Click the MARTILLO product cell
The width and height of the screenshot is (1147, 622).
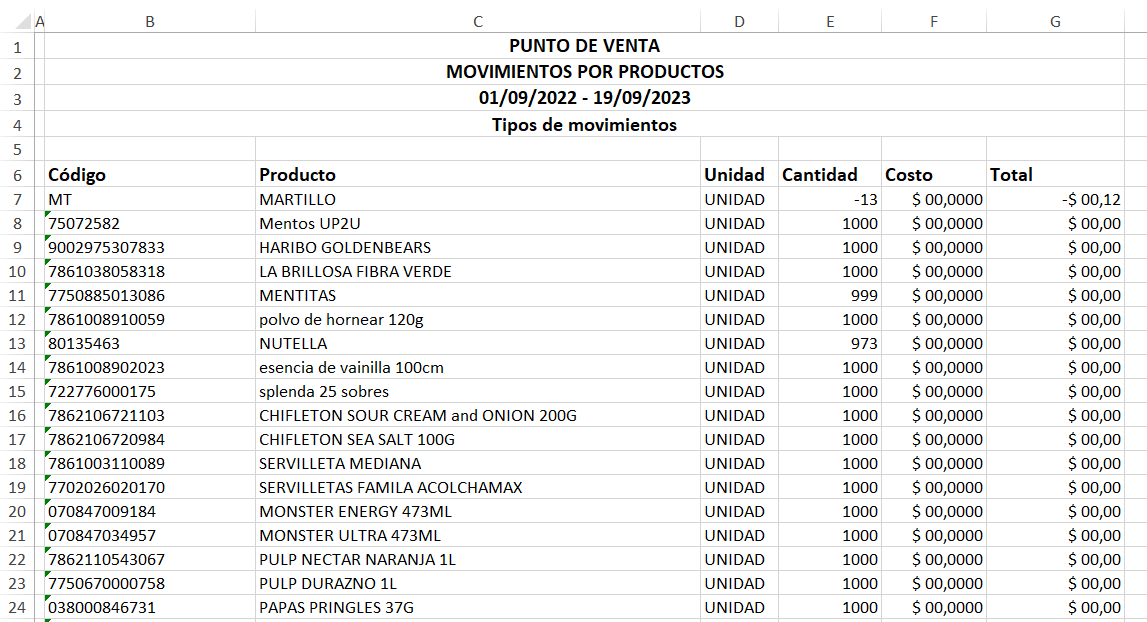coord(478,199)
